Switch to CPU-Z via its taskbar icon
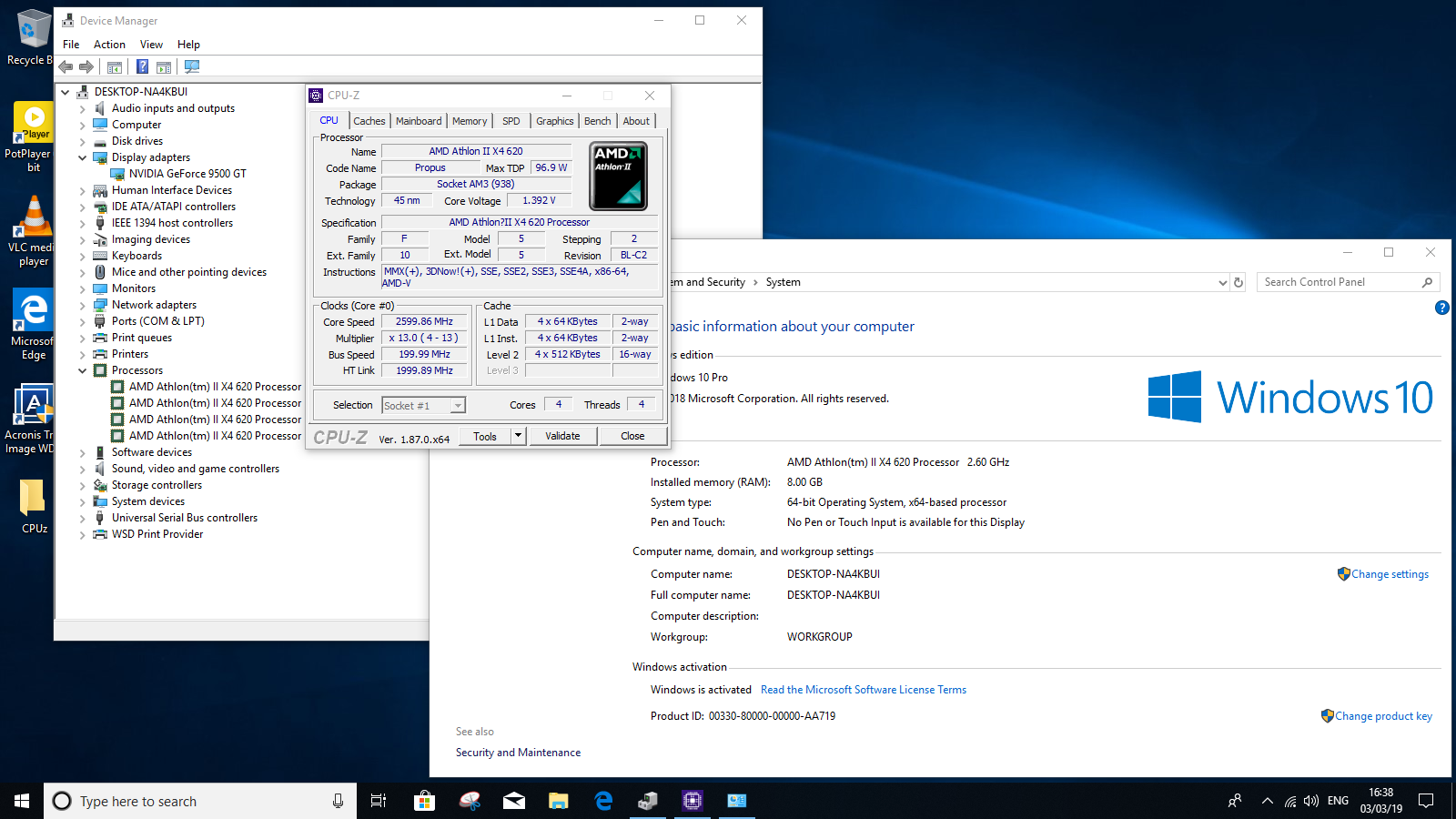The image size is (1456, 819). [x=693, y=801]
